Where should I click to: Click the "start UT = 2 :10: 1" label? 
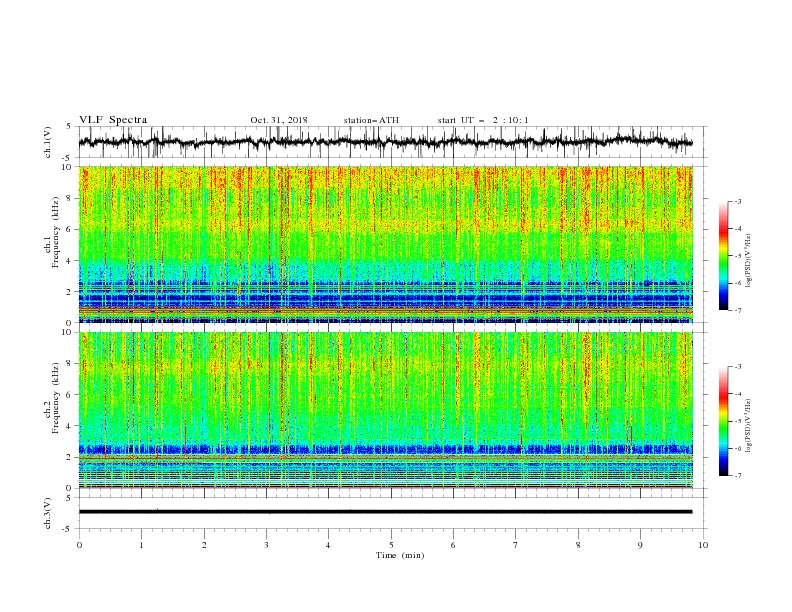pos(483,120)
